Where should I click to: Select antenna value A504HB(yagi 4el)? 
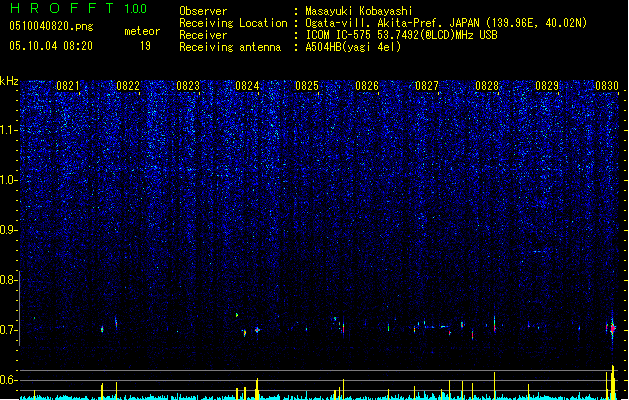tap(353, 47)
